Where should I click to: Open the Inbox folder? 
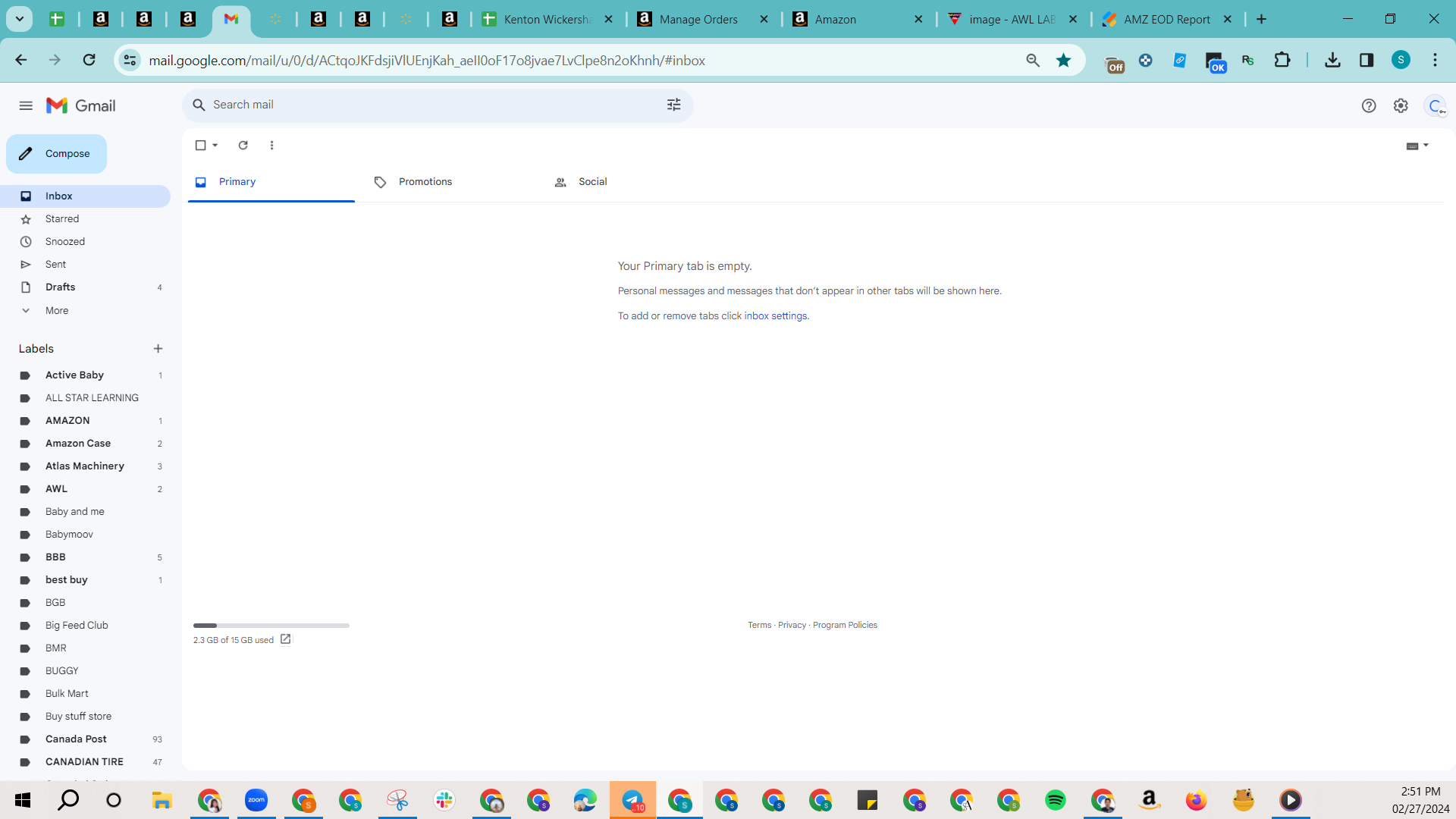[85, 196]
